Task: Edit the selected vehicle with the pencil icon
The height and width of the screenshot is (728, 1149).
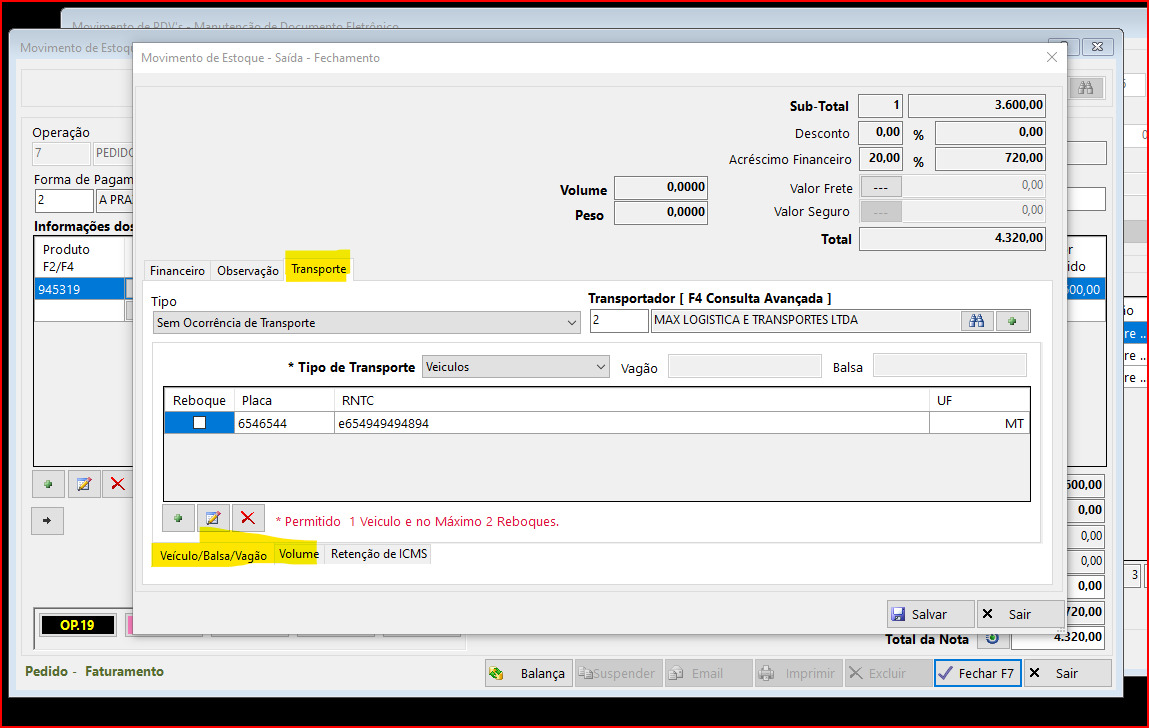Action: pos(213,518)
